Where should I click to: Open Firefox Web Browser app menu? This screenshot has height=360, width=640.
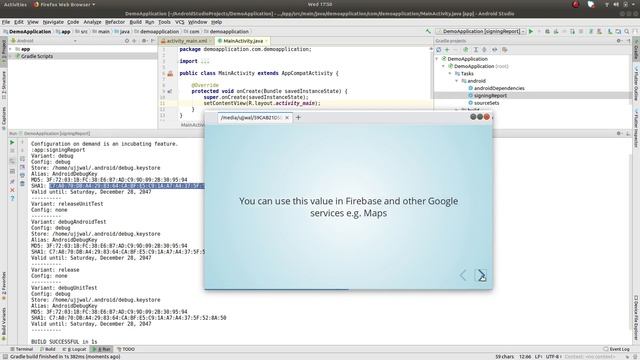point(64,4)
